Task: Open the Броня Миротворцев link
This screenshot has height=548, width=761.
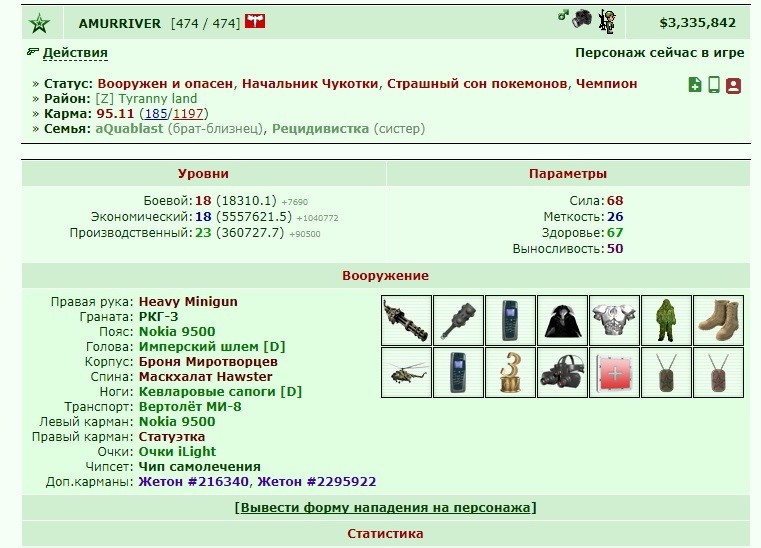Action: click(208, 362)
